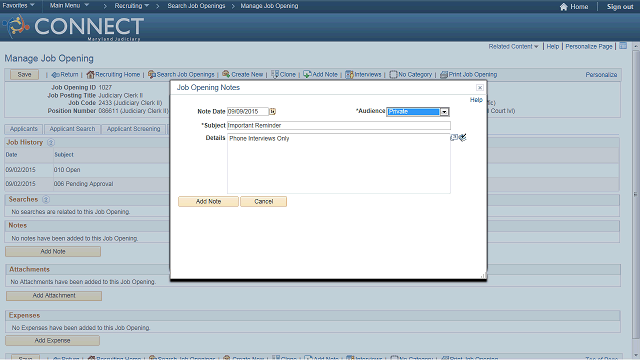The height and width of the screenshot is (360, 640).
Task: Close the Job Opening Notes dialog
Action: [x=480, y=87]
